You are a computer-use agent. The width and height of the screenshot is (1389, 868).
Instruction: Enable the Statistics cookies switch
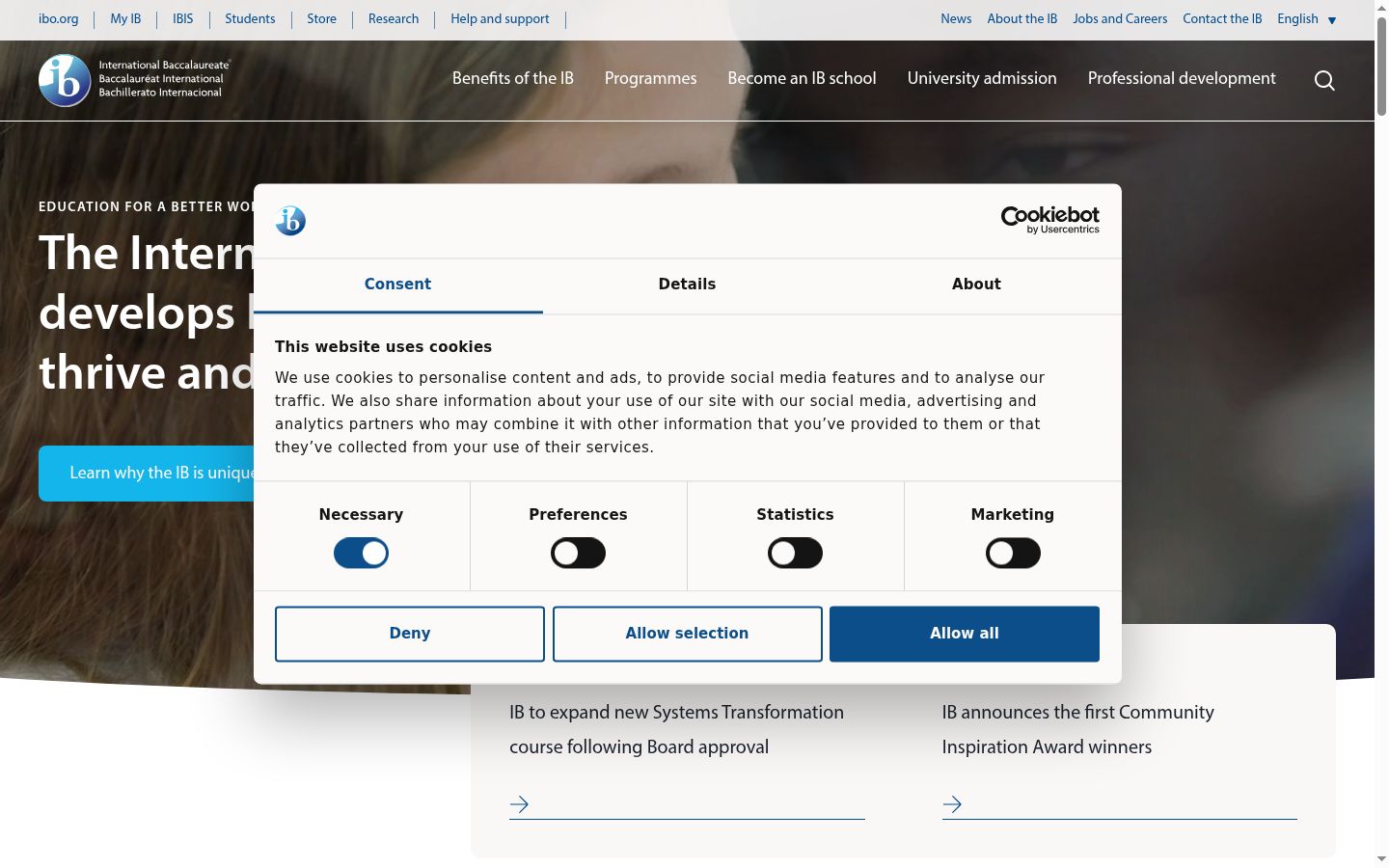pyautogui.click(x=795, y=554)
